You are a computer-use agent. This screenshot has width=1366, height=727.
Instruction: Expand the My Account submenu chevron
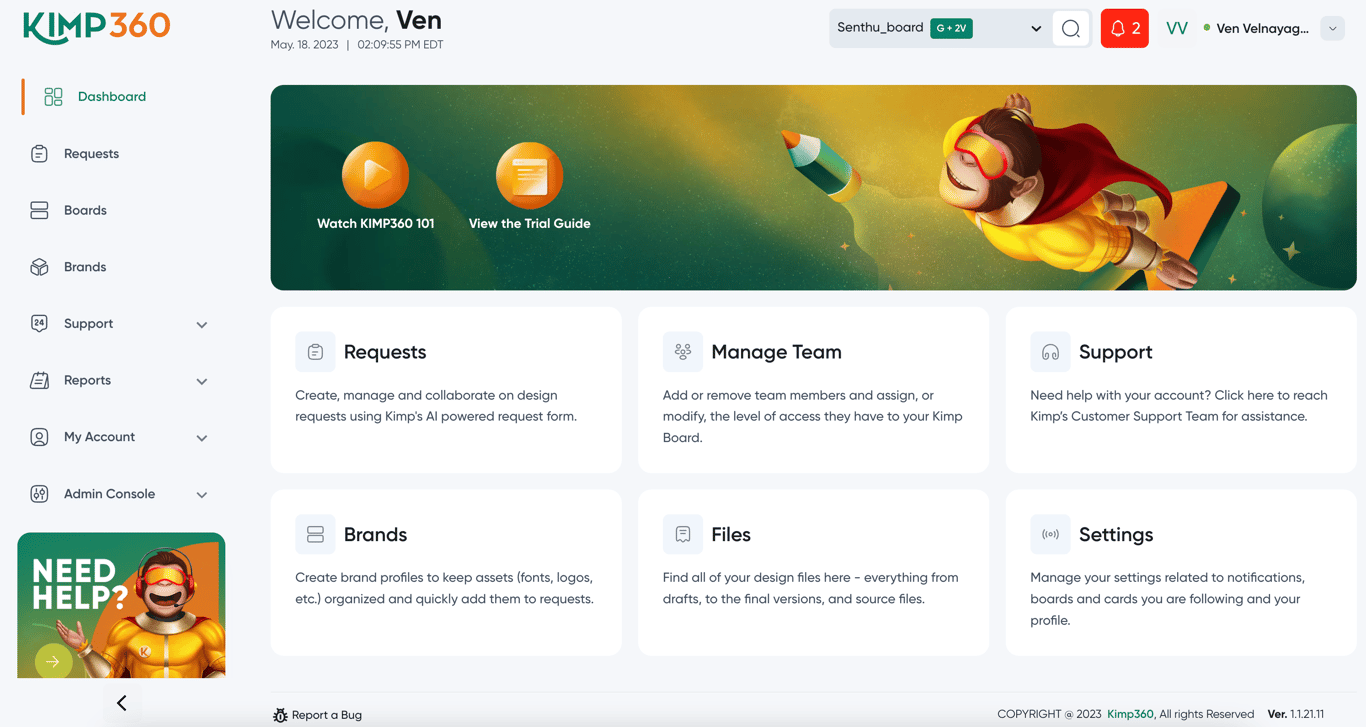coord(202,438)
